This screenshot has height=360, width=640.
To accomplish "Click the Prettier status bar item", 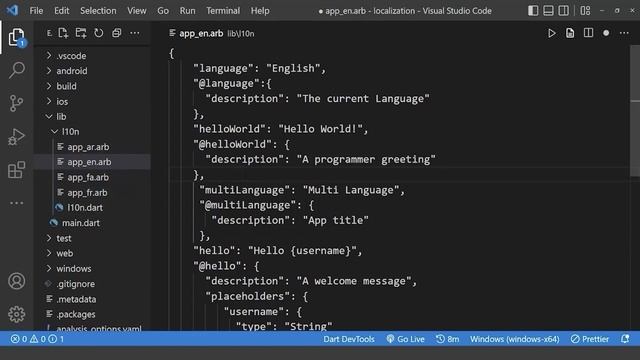I will [590, 339].
